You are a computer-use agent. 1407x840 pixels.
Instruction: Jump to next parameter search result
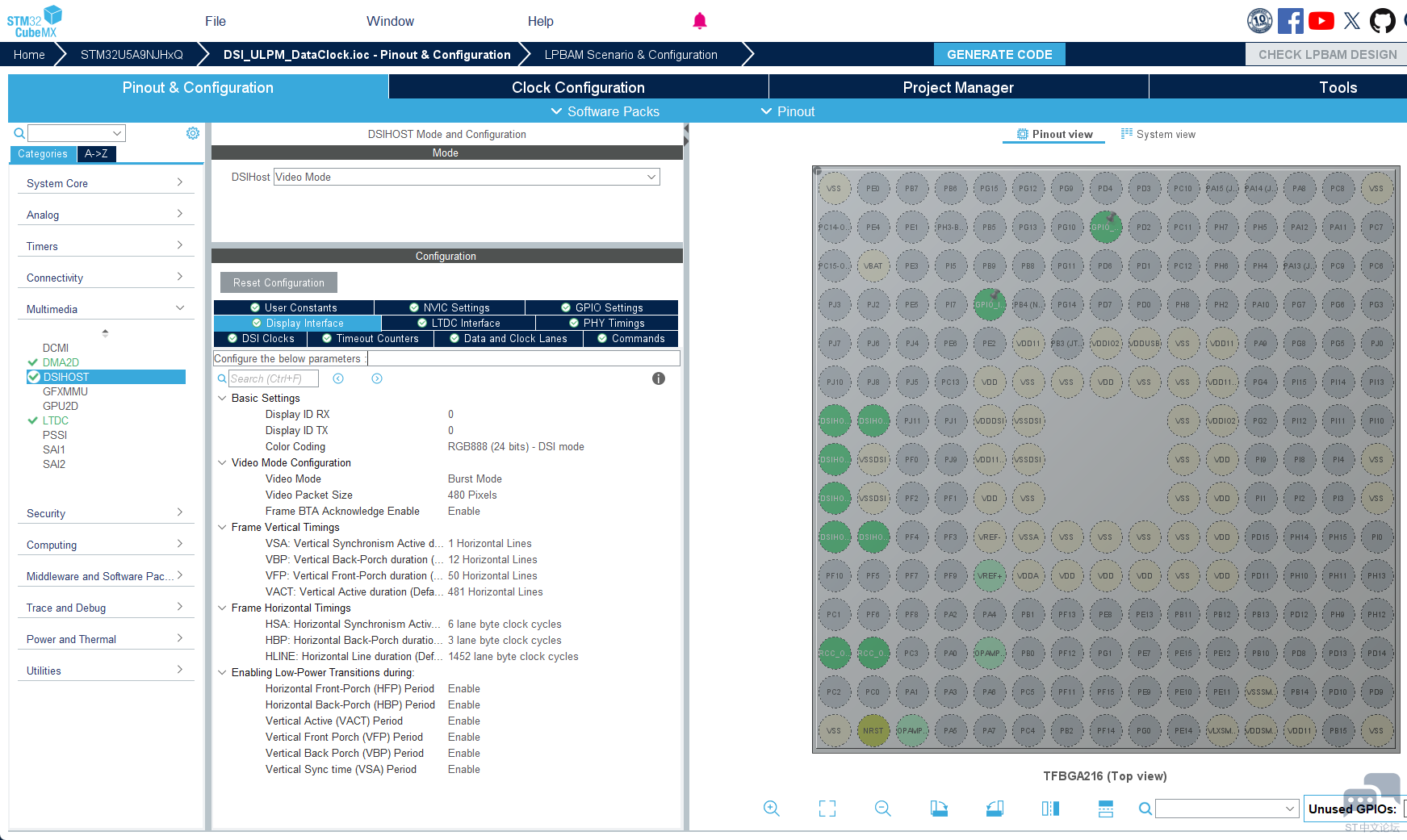[x=377, y=378]
